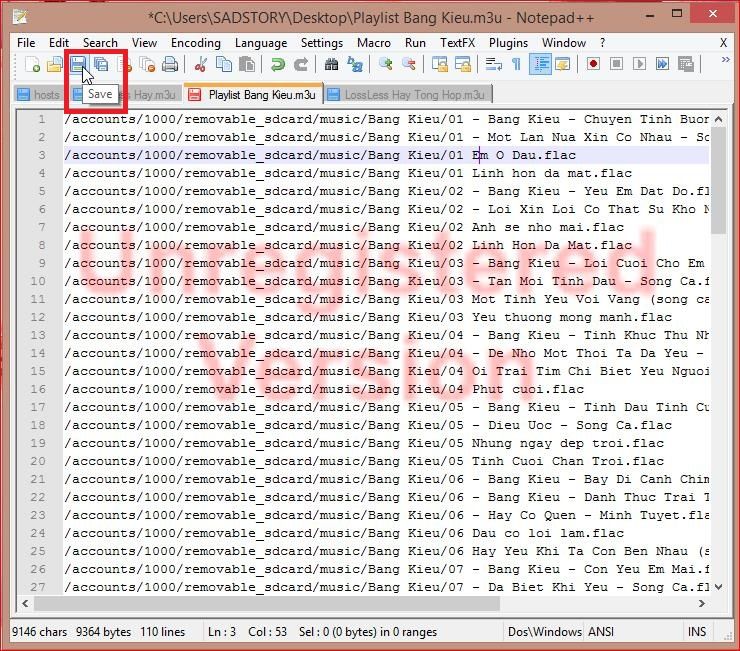Click Dos\Windows line ending status field
This screenshot has height=651, width=740.
point(545,632)
